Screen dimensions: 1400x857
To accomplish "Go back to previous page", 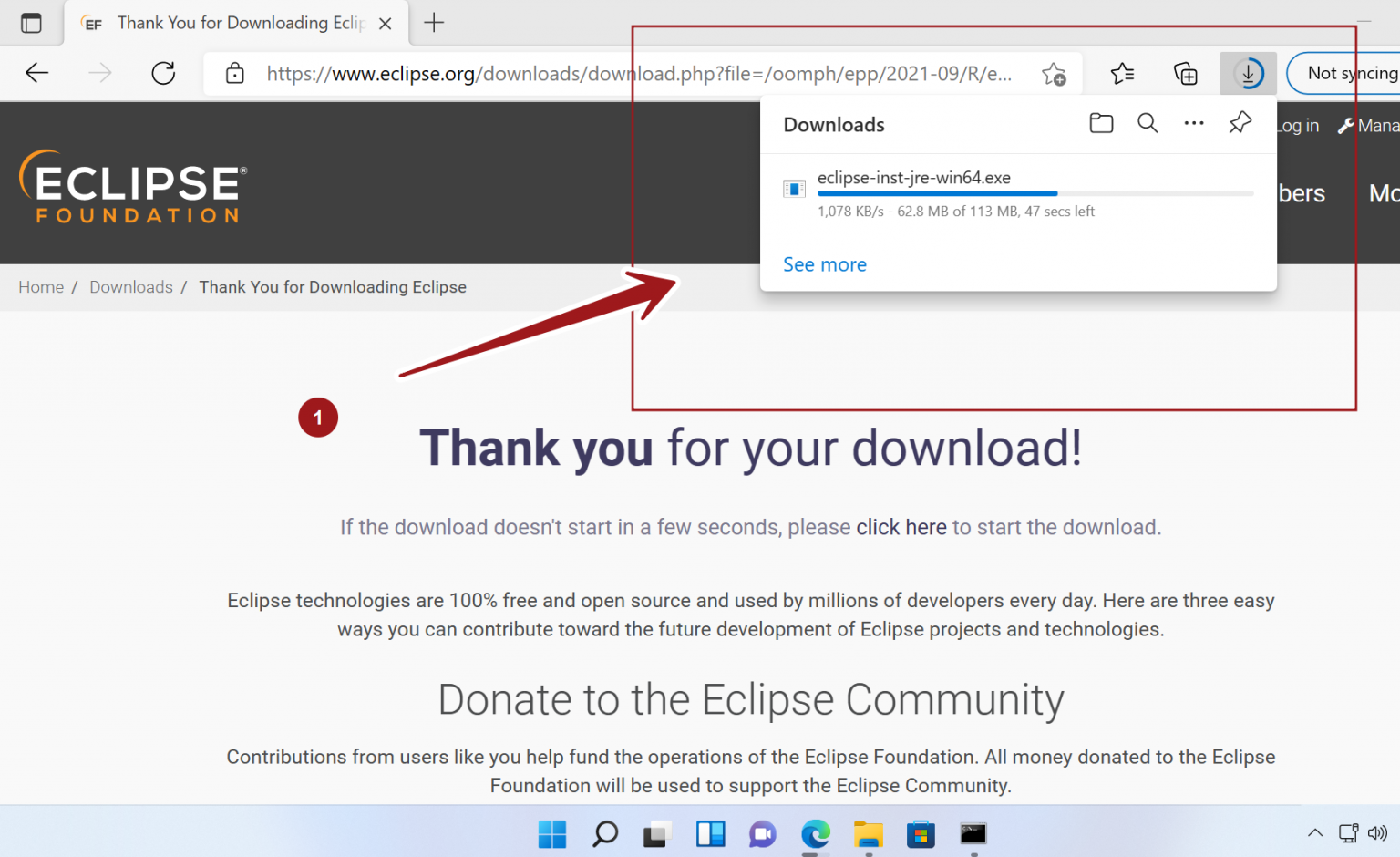I will click(36, 73).
